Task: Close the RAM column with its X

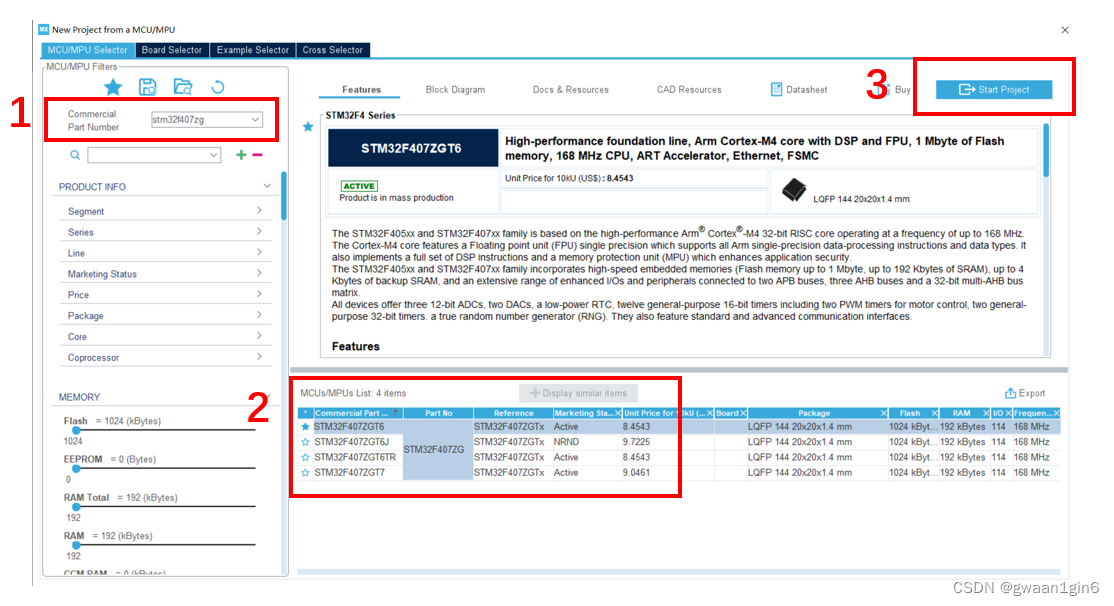Action: click(x=985, y=413)
